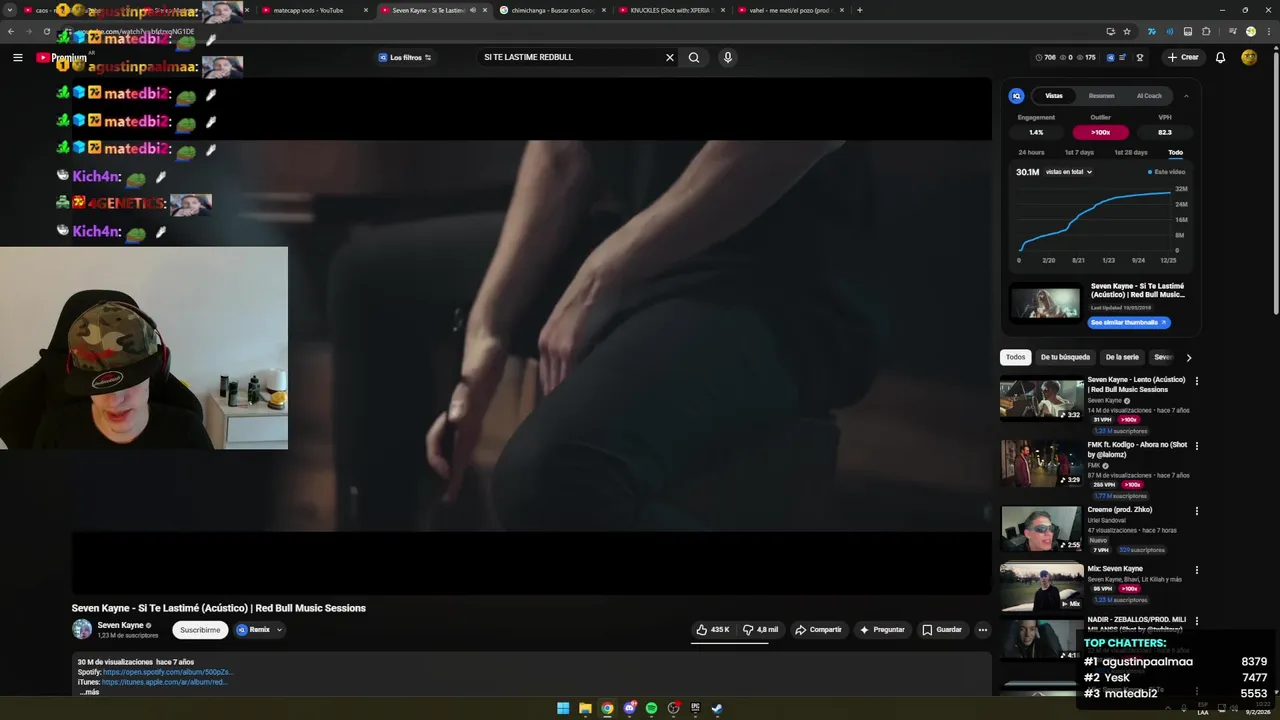
Task: Open more actions ellipsis under video
Action: [983, 630]
